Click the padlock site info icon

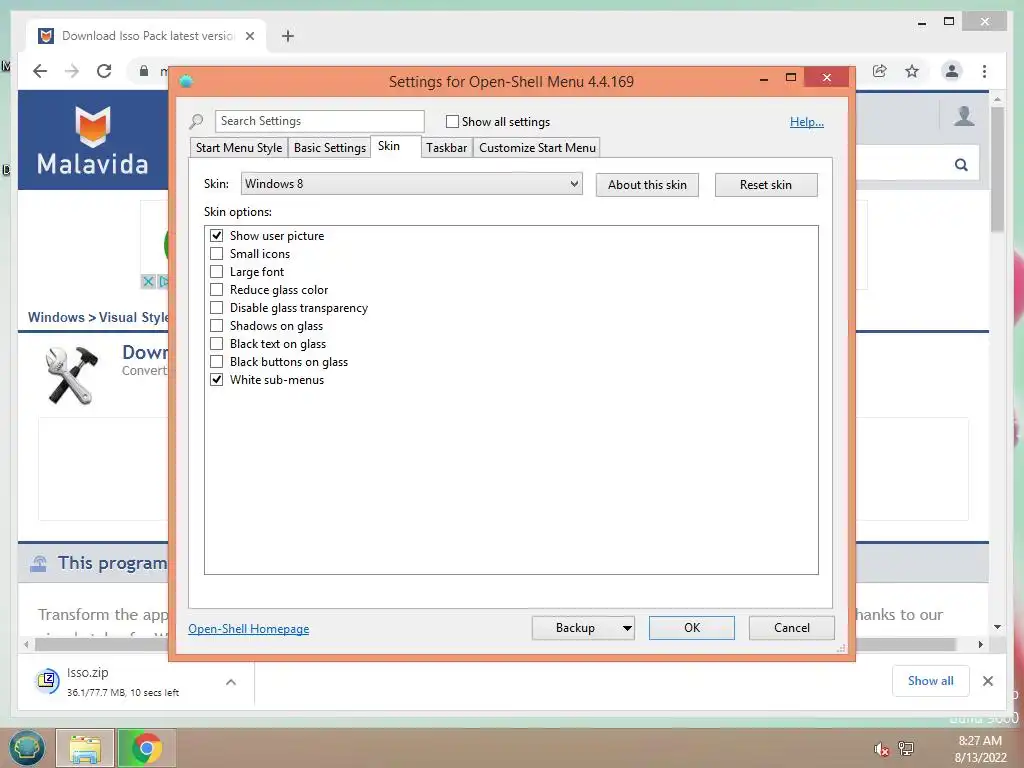pos(144,71)
